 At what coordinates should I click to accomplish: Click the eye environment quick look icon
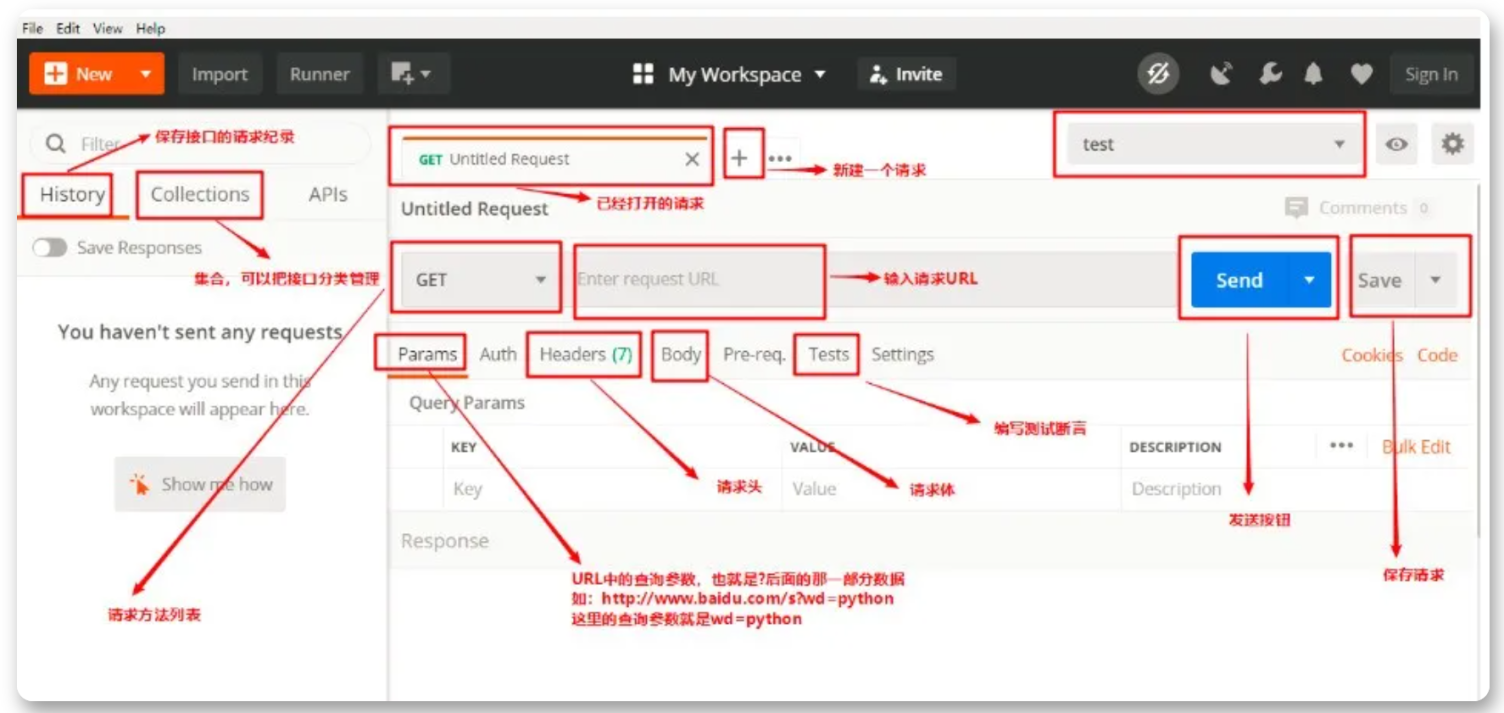[x=1397, y=144]
